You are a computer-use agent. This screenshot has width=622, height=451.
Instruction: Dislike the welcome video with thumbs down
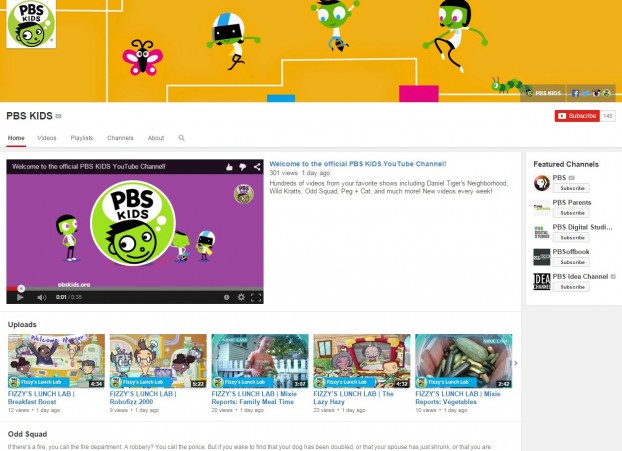tap(243, 167)
